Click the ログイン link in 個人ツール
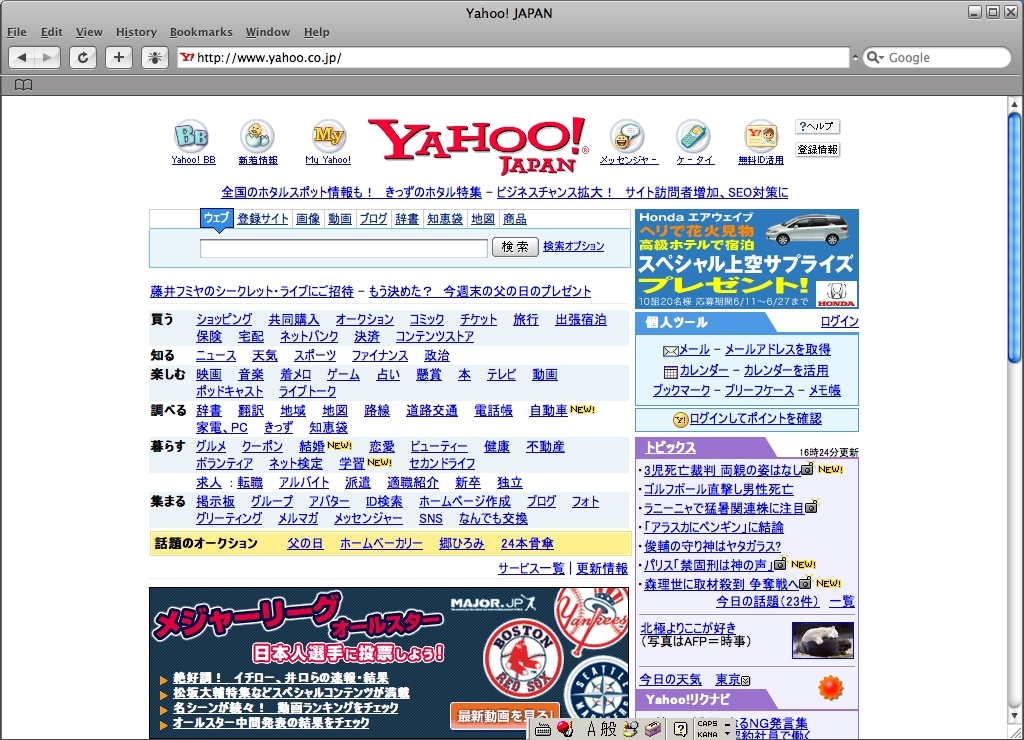1024x740 pixels. click(839, 321)
